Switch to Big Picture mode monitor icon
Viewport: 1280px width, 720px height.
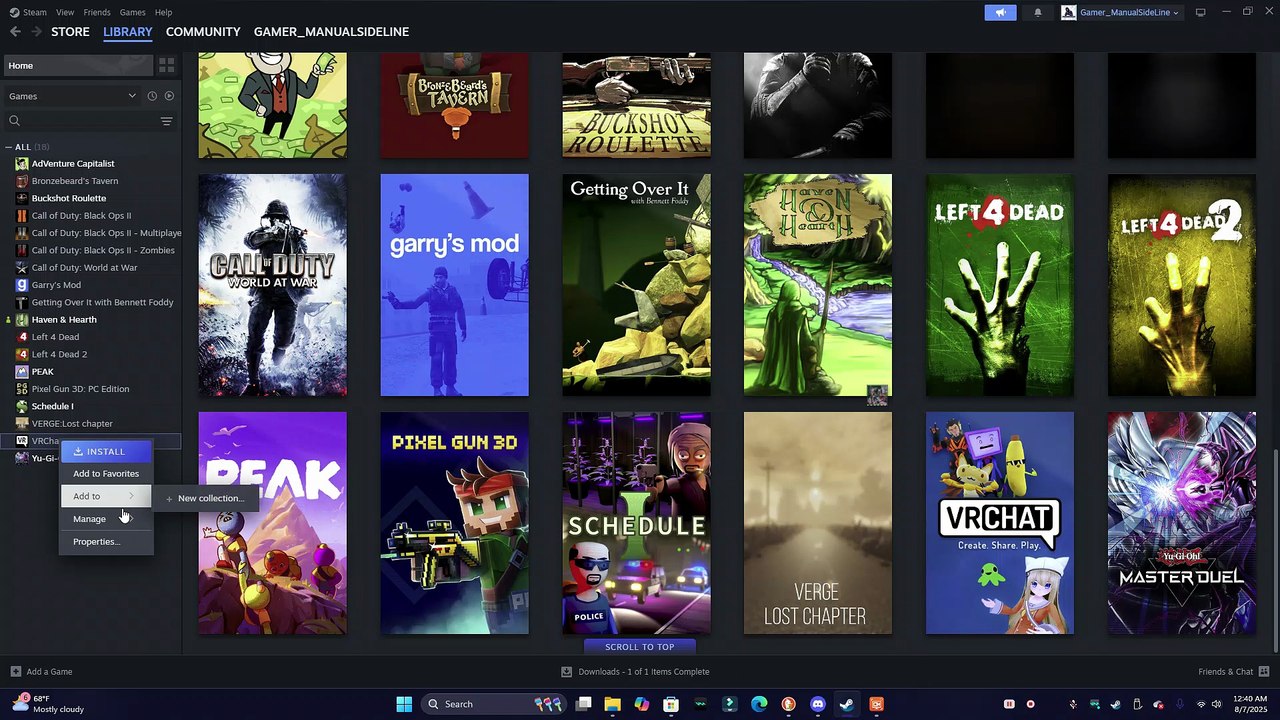(1201, 12)
